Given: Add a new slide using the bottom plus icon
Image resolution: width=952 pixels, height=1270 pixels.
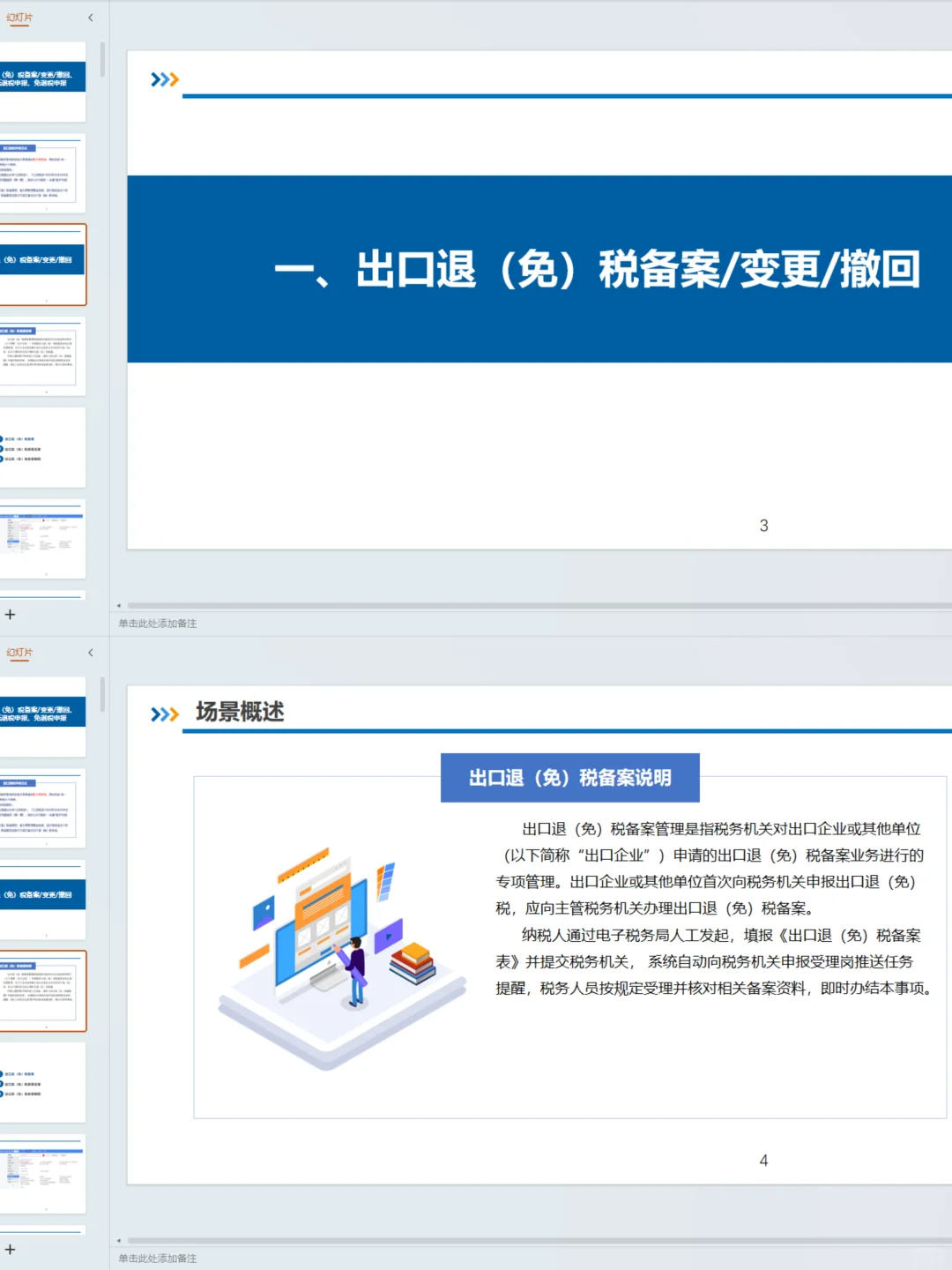Looking at the screenshot, I should (x=10, y=1249).
